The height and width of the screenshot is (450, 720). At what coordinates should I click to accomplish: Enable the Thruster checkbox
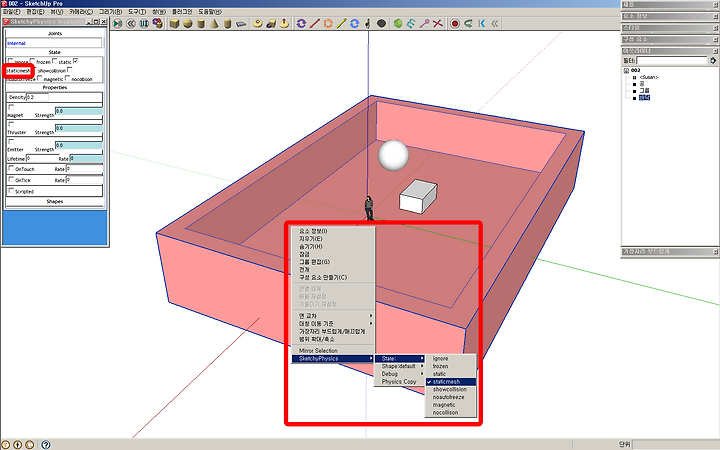[x=11, y=124]
